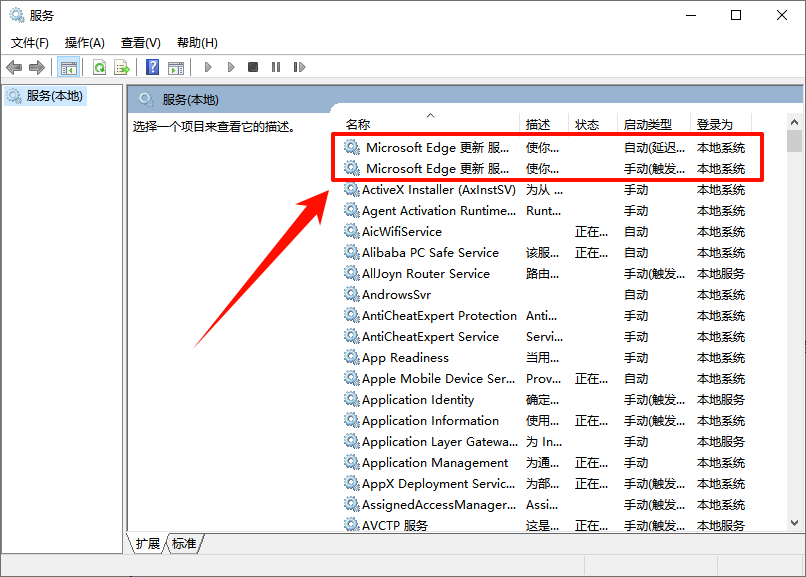Click the Forward arrow in toolbar
Screen dimensions: 806x577
pos(37,67)
